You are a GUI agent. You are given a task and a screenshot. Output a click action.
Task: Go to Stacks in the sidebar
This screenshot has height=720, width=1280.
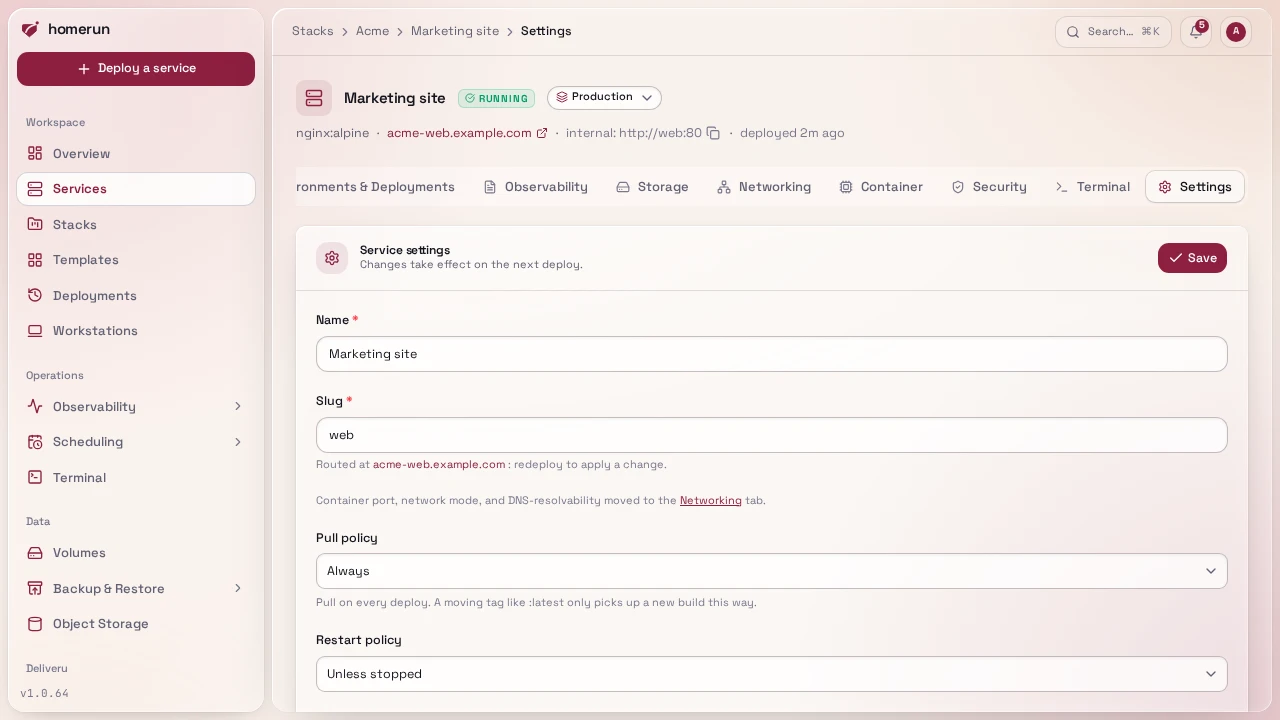(136, 225)
